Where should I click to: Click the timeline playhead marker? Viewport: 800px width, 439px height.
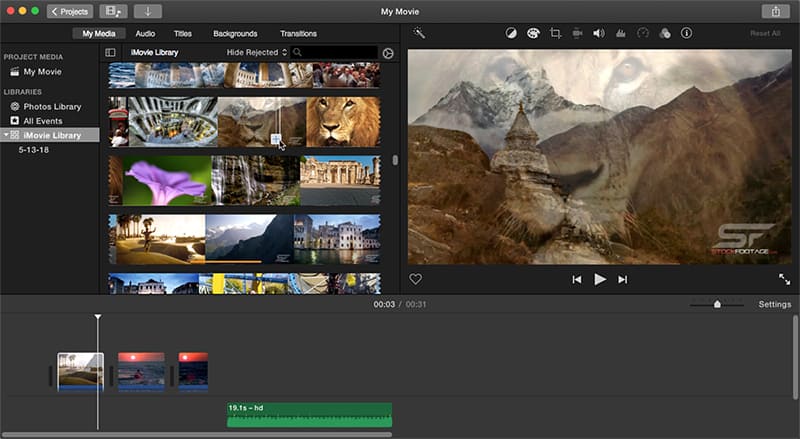(97, 317)
